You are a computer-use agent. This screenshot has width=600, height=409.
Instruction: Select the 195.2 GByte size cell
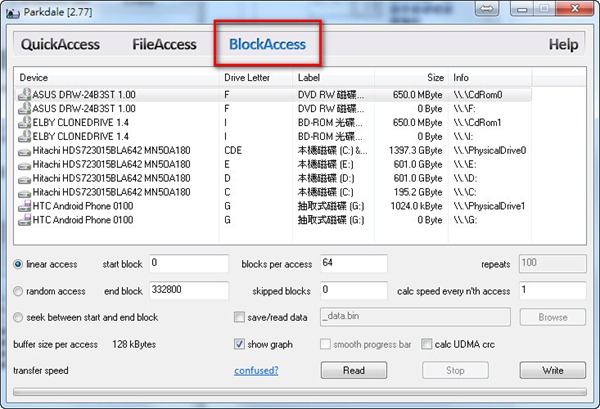click(x=418, y=192)
